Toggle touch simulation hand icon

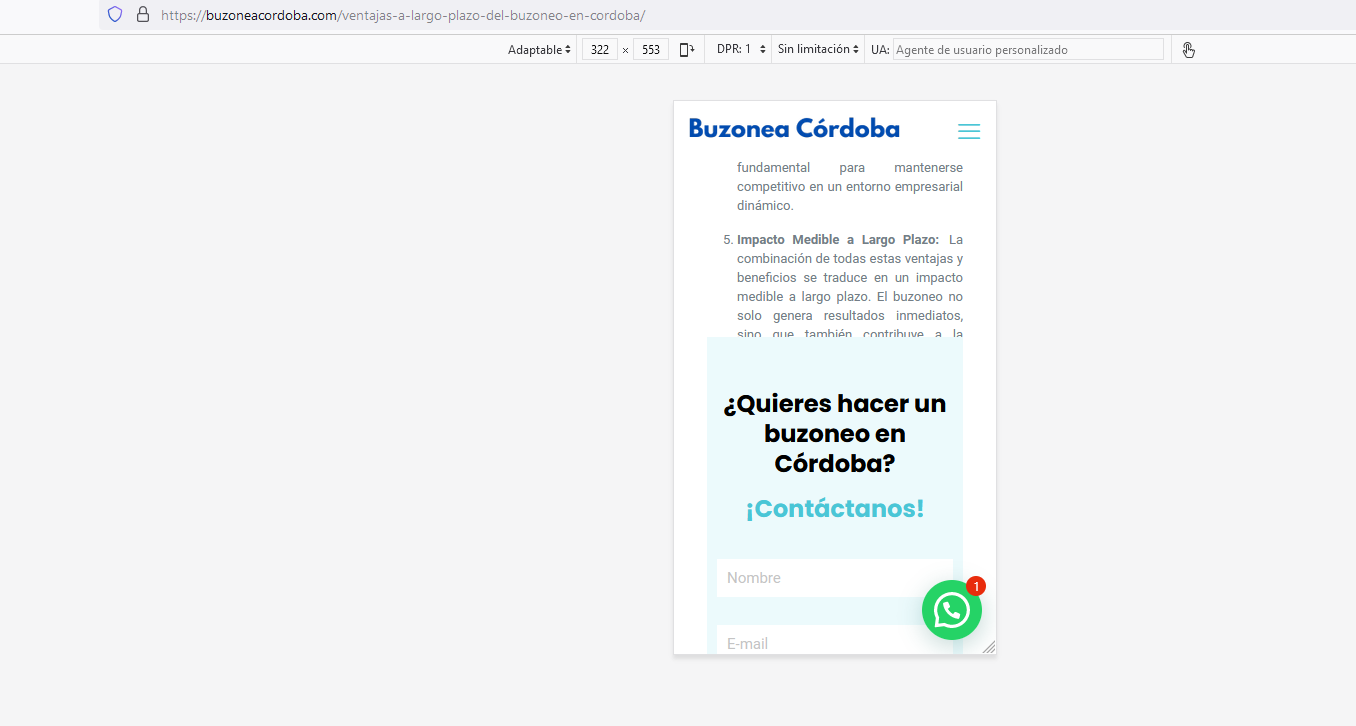click(1189, 49)
